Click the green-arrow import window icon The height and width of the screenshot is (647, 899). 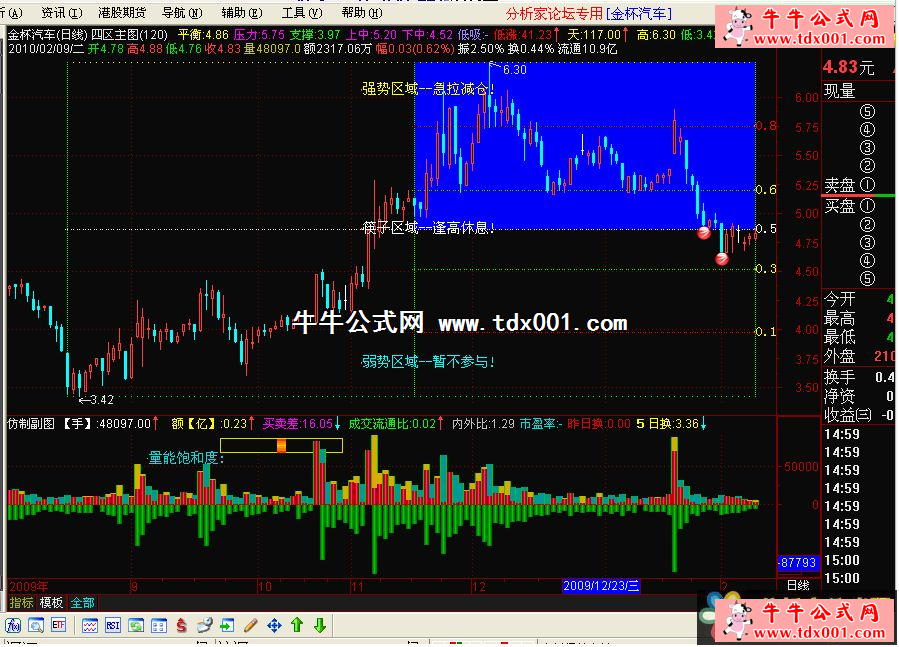click(228, 625)
